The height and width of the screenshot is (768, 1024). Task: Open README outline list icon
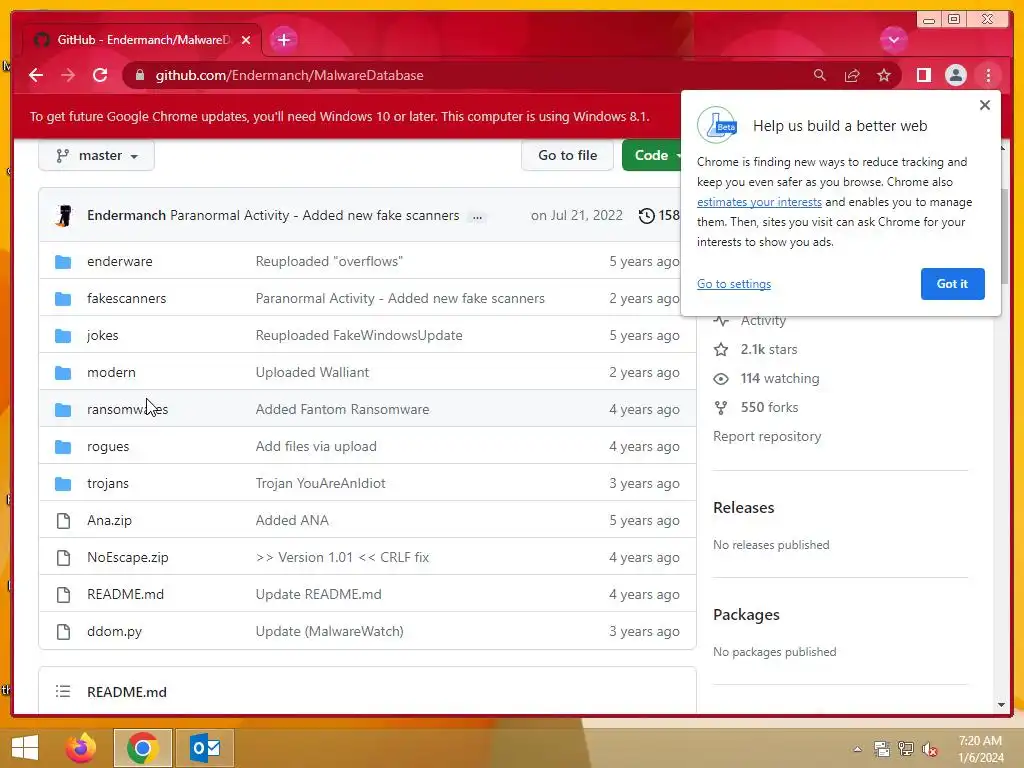(x=63, y=691)
